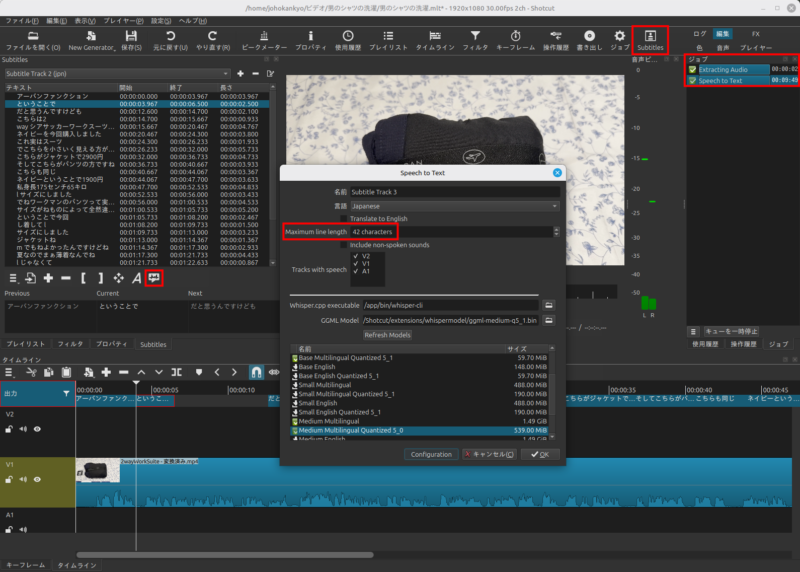The height and width of the screenshot is (572, 800).
Task: Click the Speech to Text subtitle icon
Action: [155, 277]
